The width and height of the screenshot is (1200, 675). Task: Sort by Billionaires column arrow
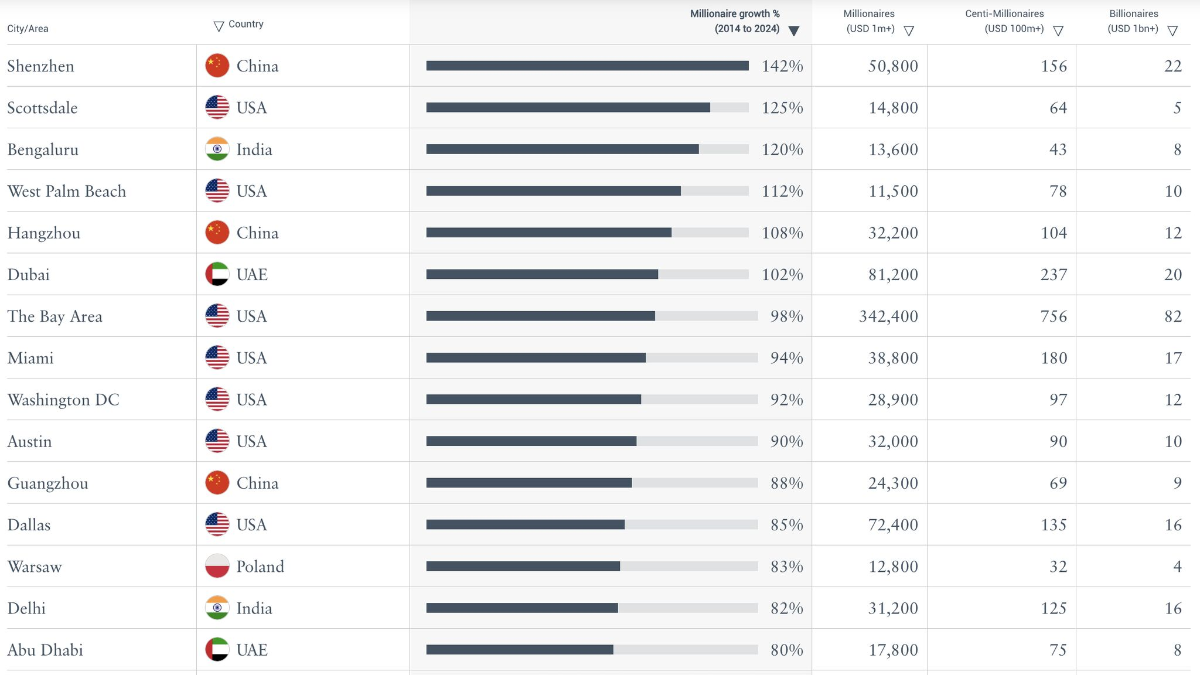[1172, 30]
